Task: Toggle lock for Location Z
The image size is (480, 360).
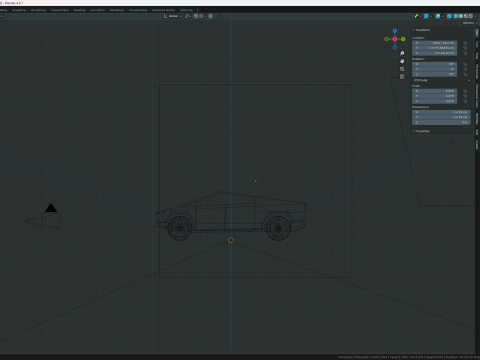Action: [465, 53]
